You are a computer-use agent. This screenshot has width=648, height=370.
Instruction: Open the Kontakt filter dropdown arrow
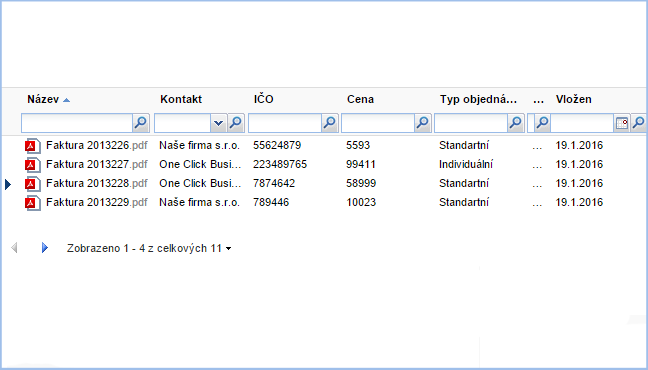[x=218, y=123]
